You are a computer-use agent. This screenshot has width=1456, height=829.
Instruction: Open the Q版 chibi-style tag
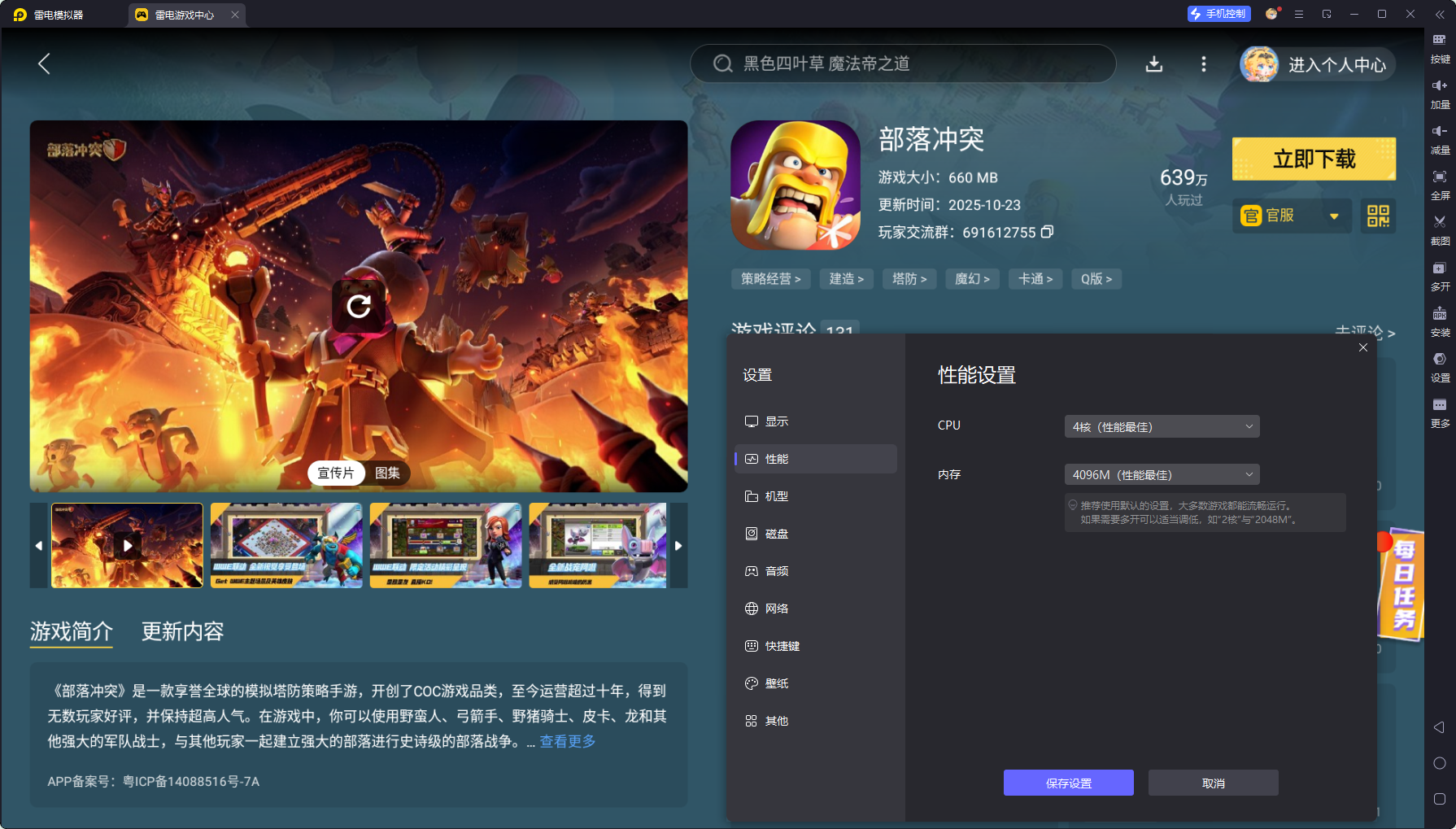click(1096, 279)
